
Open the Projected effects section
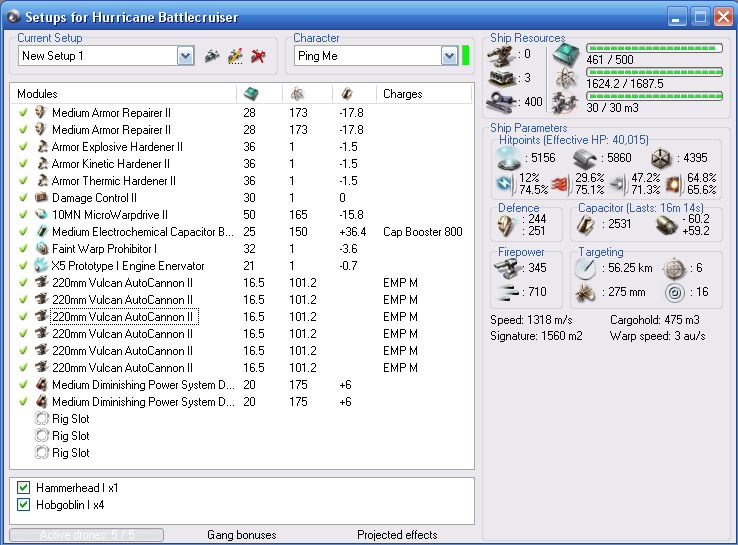pos(397,535)
